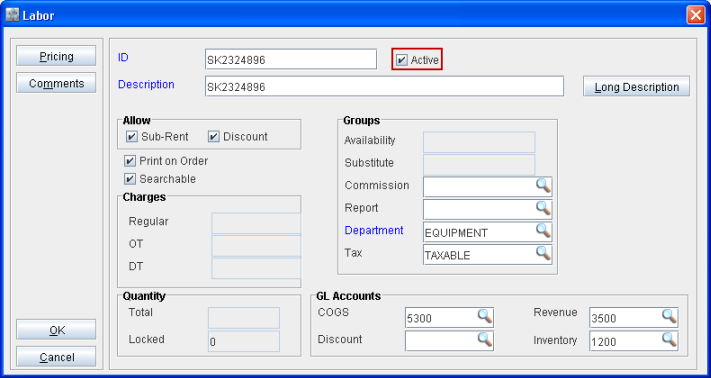This screenshot has height=378, width=711.
Task: Open the Long Description editor
Action: [x=636, y=87]
